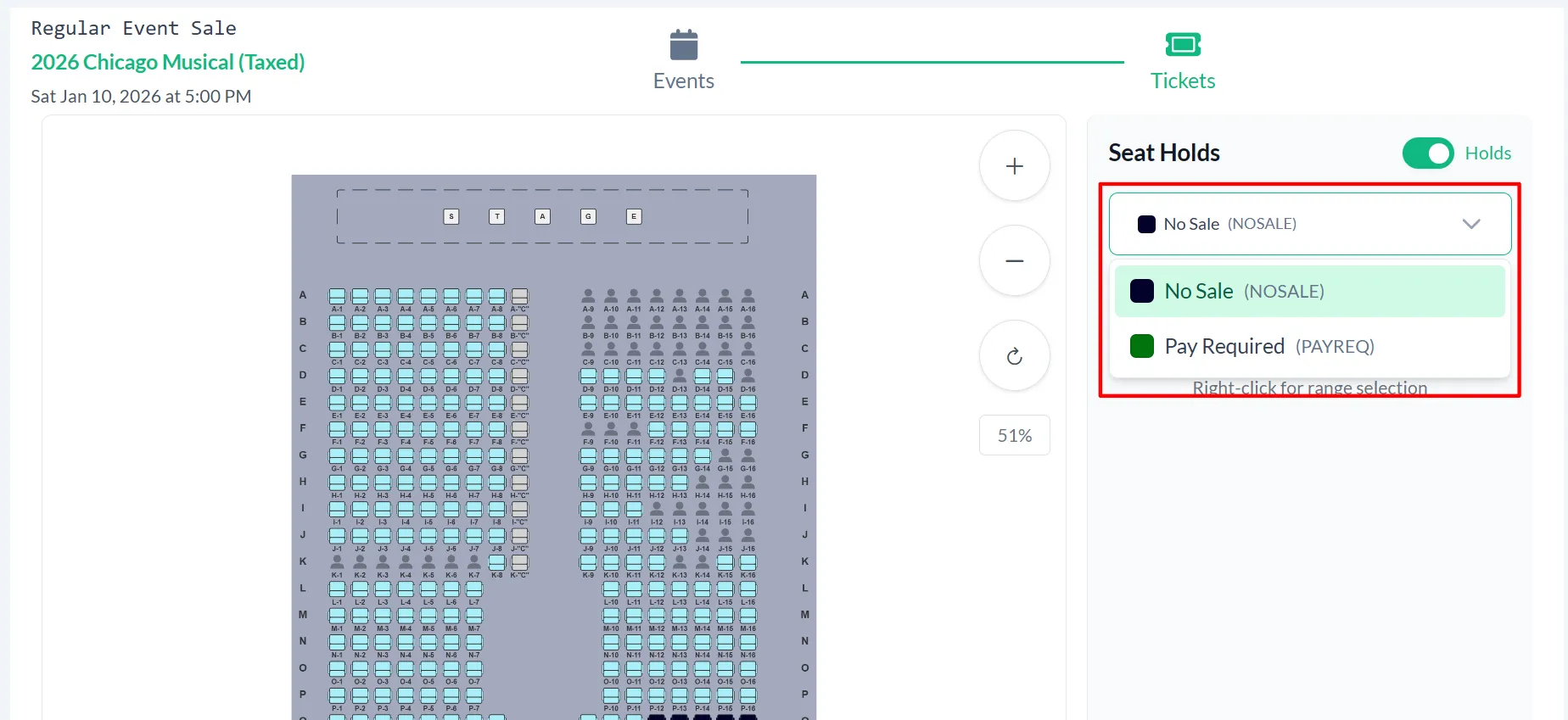
Task: Reset the seat map view rotation icon
Action: point(1015,355)
